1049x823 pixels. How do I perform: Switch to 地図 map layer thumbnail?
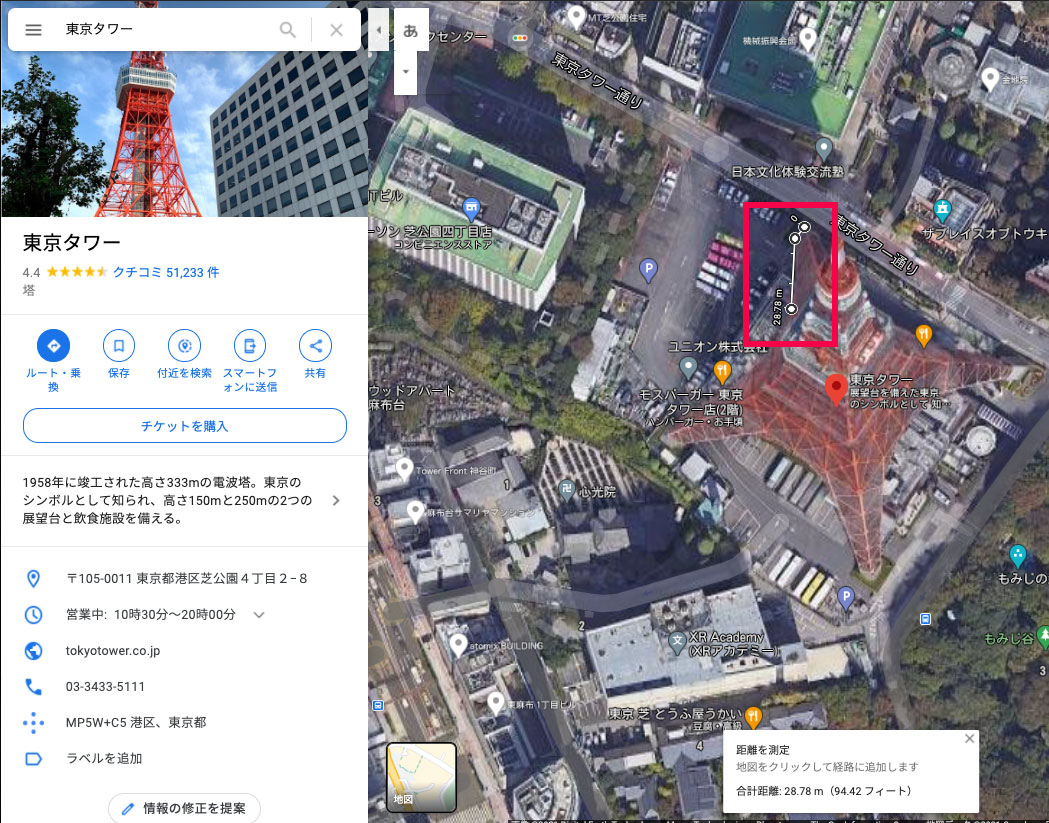421,777
